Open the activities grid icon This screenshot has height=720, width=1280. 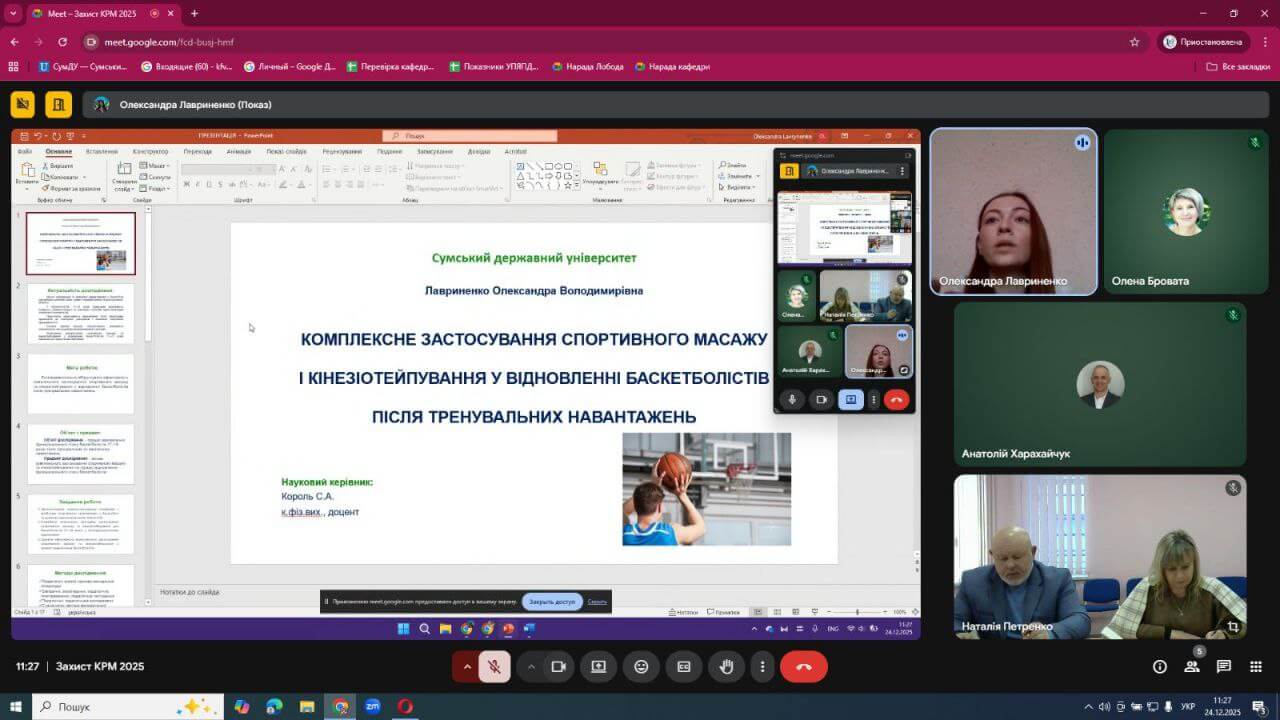tap(1256, 667)
